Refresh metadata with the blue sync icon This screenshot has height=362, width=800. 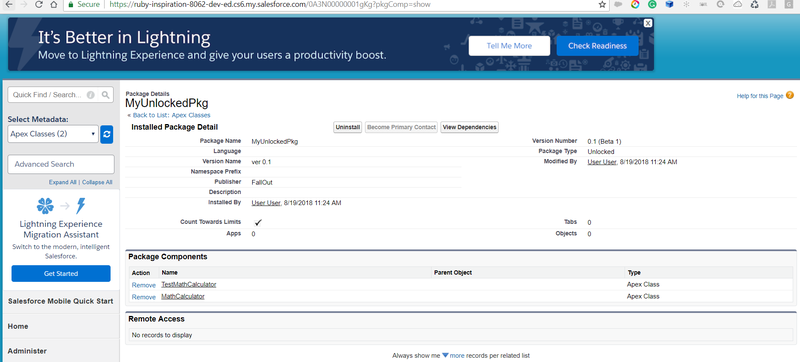click(107, 134)
